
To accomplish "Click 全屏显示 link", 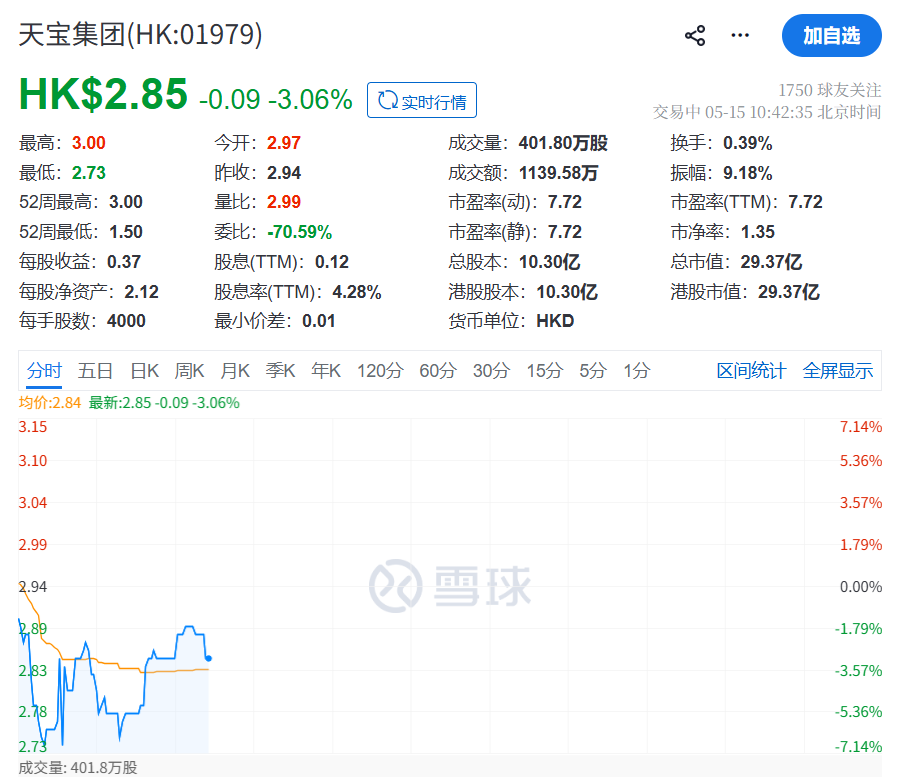I will pos(838,371).
